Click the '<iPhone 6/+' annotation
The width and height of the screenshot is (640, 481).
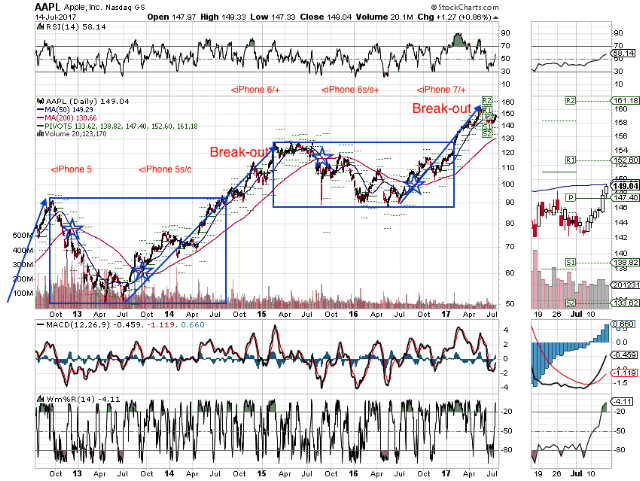click(x=255, y=90)
